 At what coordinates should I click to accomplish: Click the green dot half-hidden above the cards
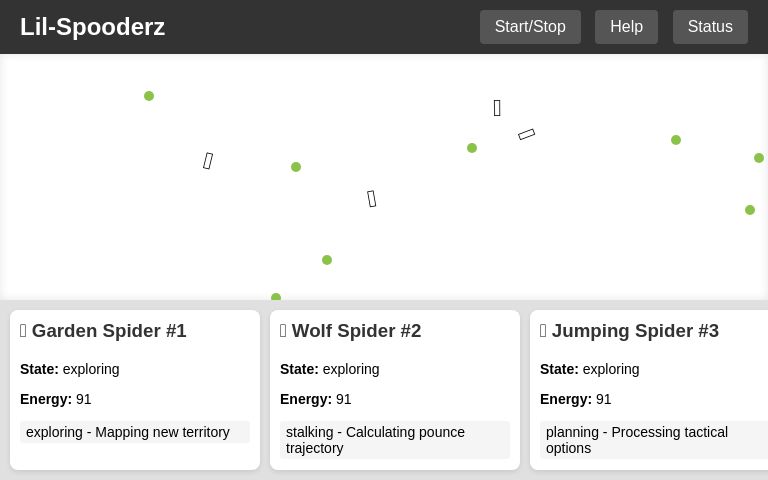(x=276, y=297)
